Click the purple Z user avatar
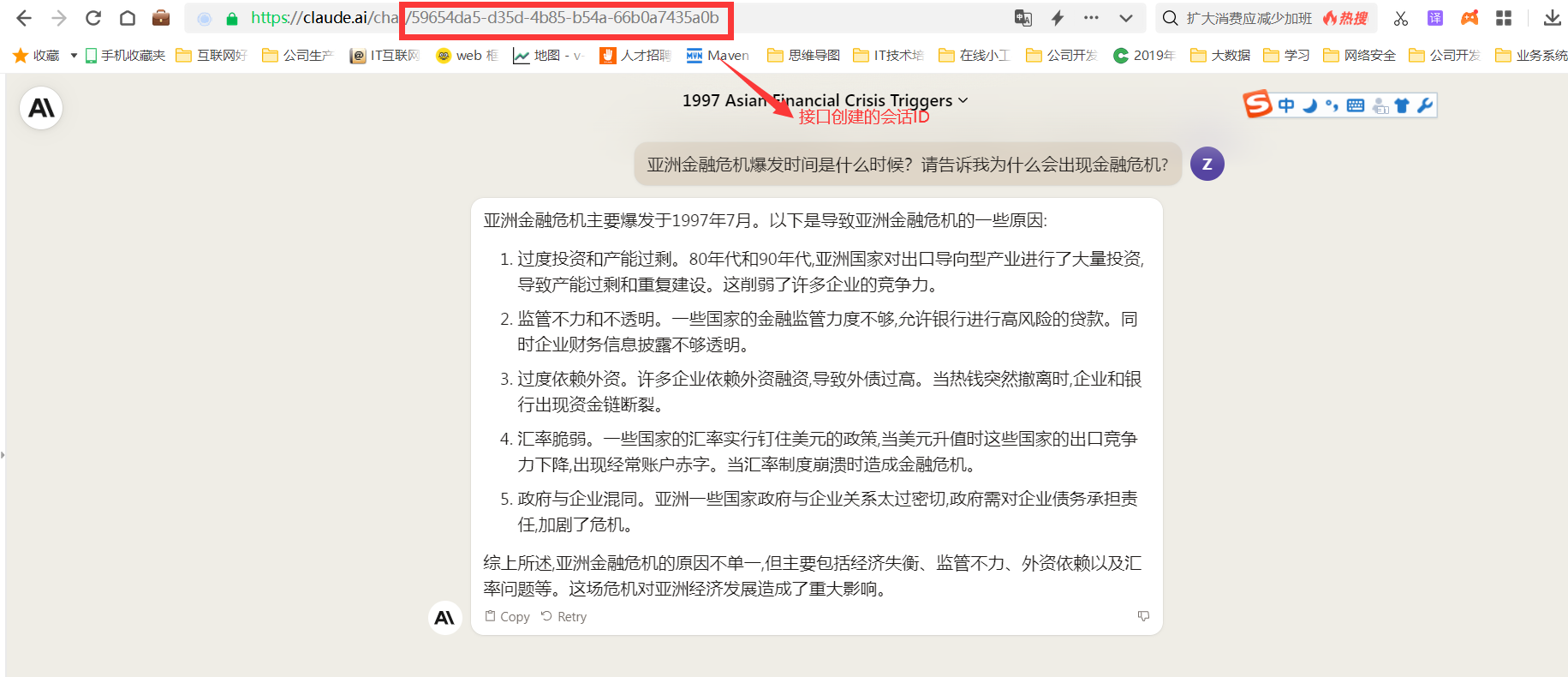Screen dimensions: 1568x677 [1207, 164]
